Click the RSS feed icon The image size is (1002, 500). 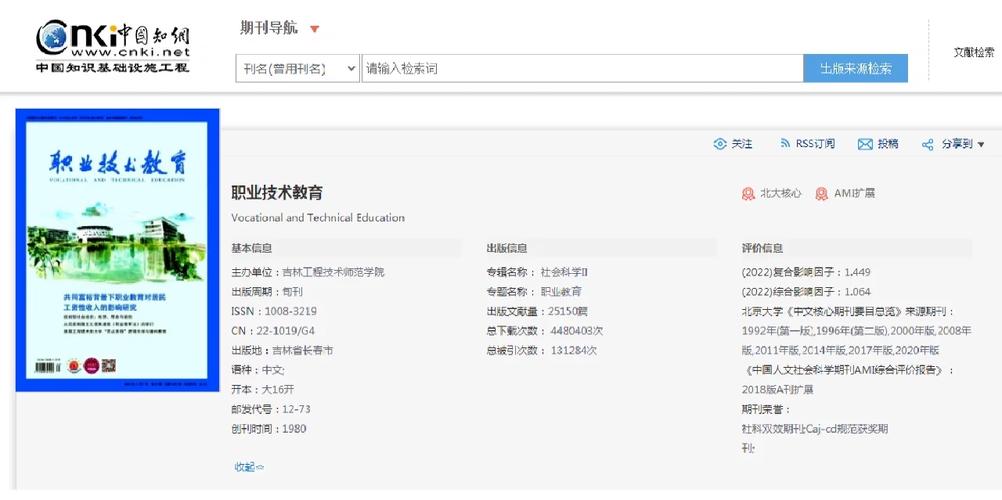click(x=785, y=144)
